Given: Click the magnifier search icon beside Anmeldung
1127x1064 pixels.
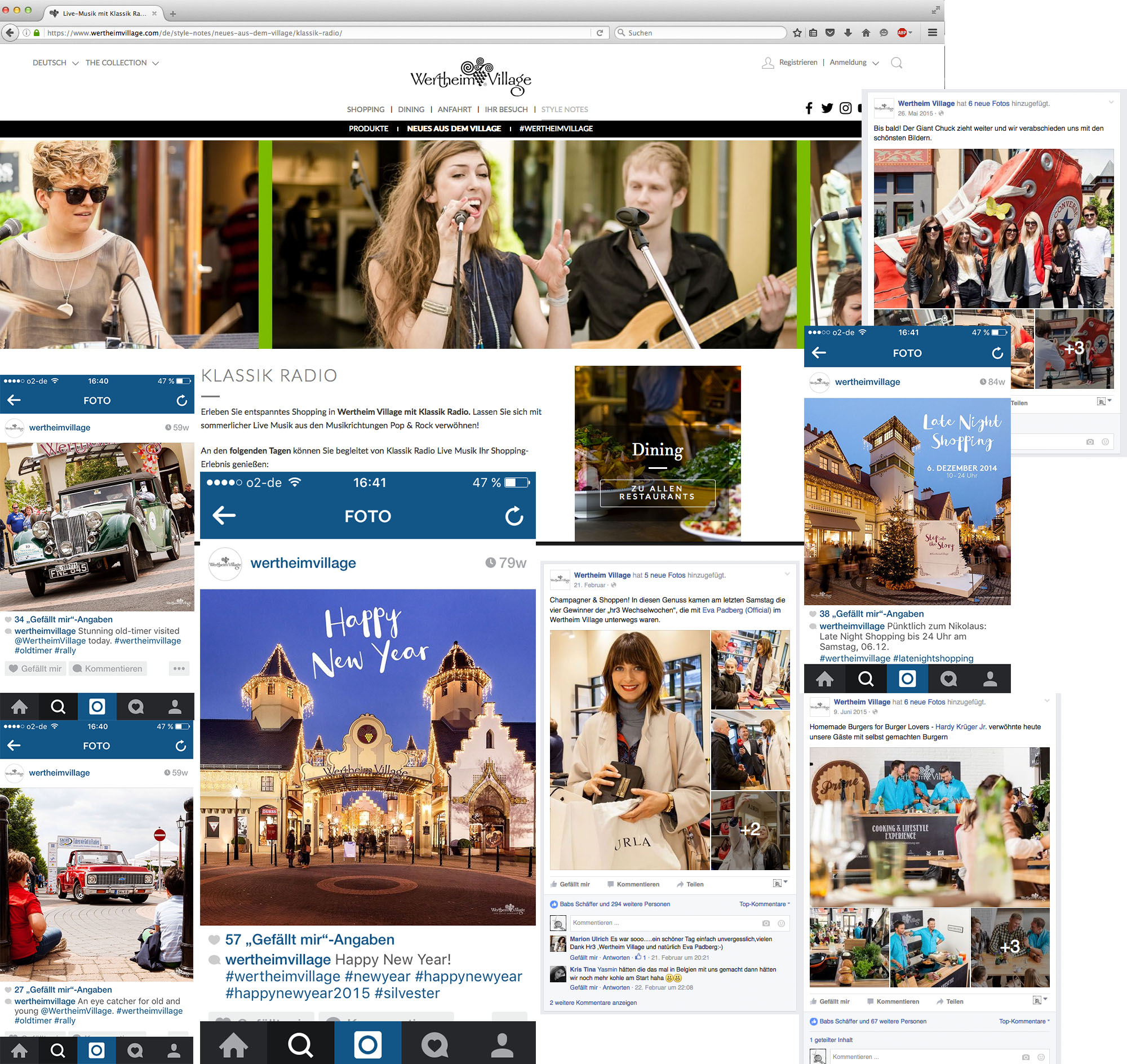Looking at the screenshot, I should pos(896,63).
